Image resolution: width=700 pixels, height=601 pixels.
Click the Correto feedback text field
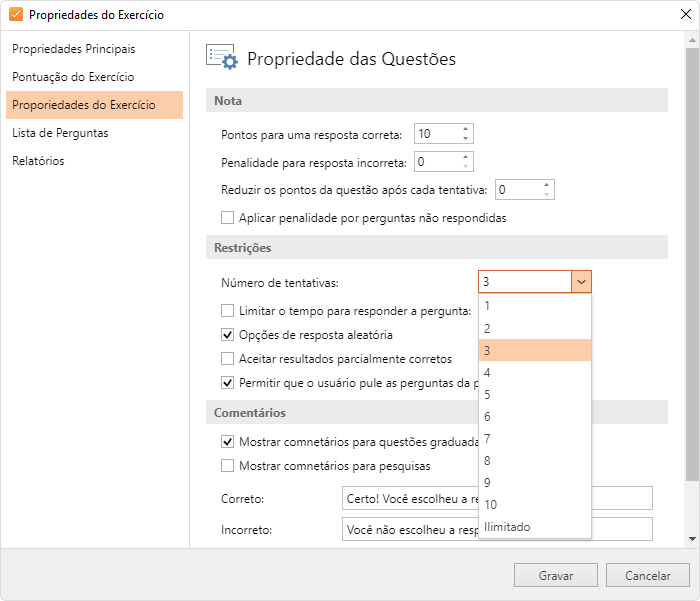497,498
